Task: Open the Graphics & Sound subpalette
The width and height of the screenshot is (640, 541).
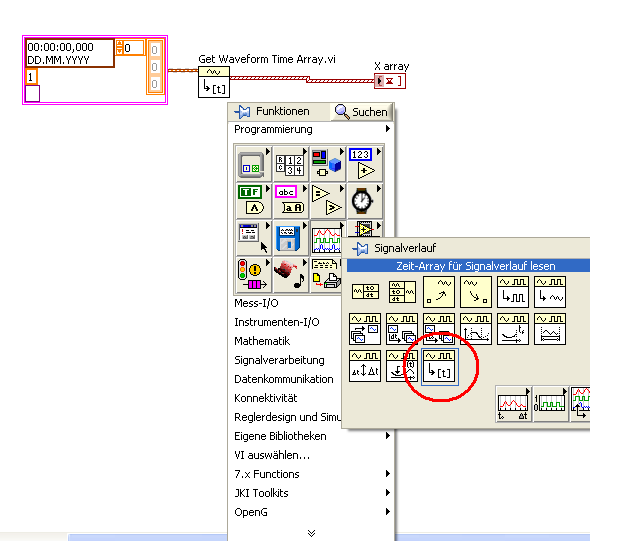Action: click(290, 275)
